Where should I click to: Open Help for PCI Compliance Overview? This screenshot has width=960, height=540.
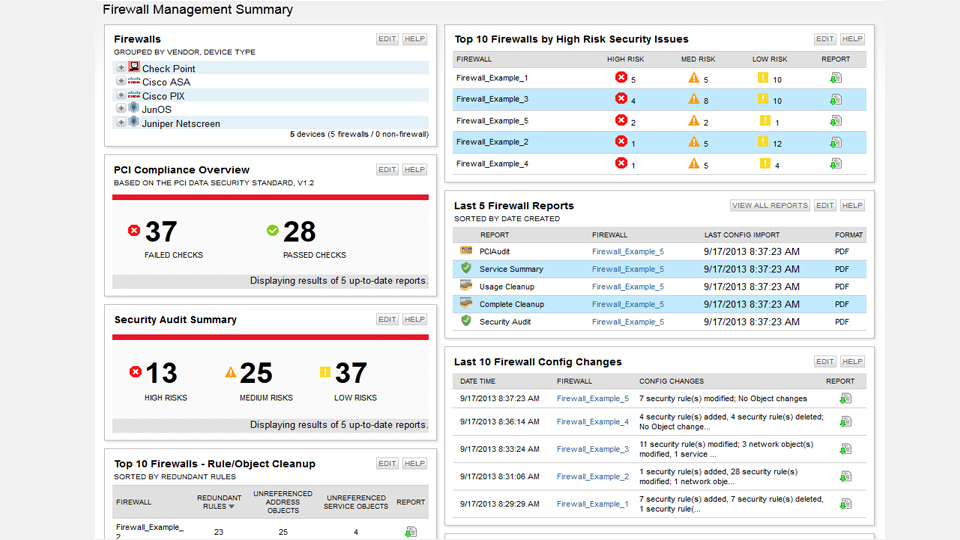tap(414, 170)
